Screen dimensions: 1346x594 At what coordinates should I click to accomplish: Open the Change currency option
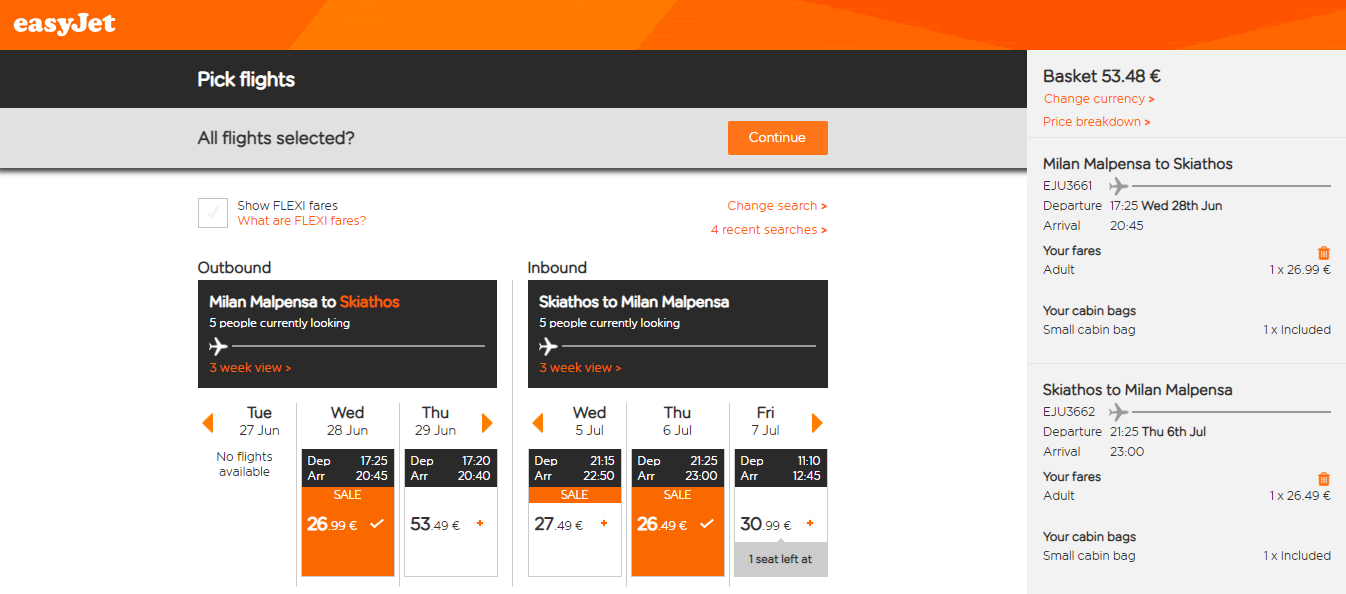[x=1099, y=99]
